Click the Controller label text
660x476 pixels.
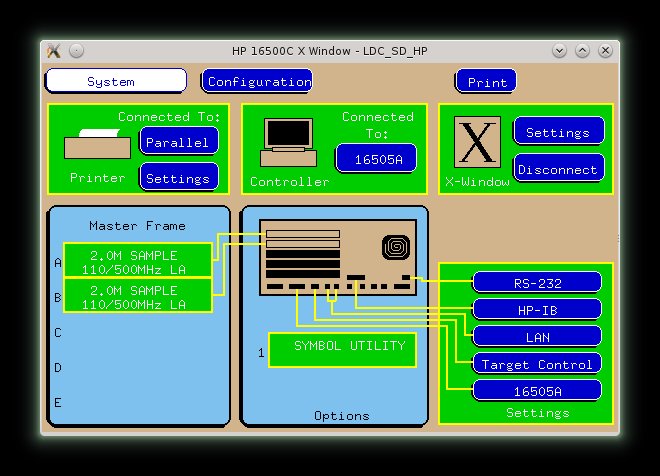click(x=289, y=182)
